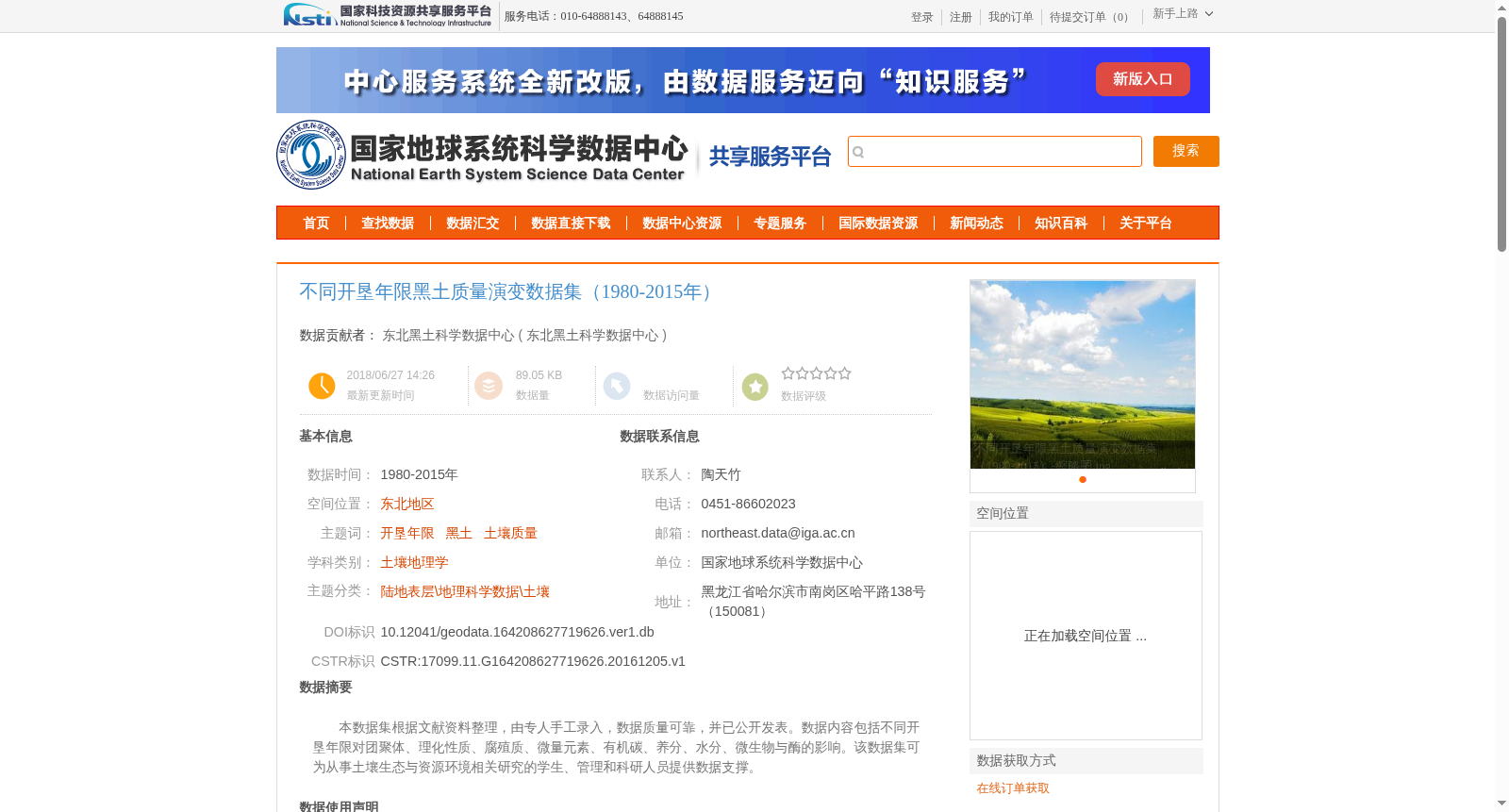
Task: Click the 土壤地理学 discipline link
Action: (x=414, y=563)
